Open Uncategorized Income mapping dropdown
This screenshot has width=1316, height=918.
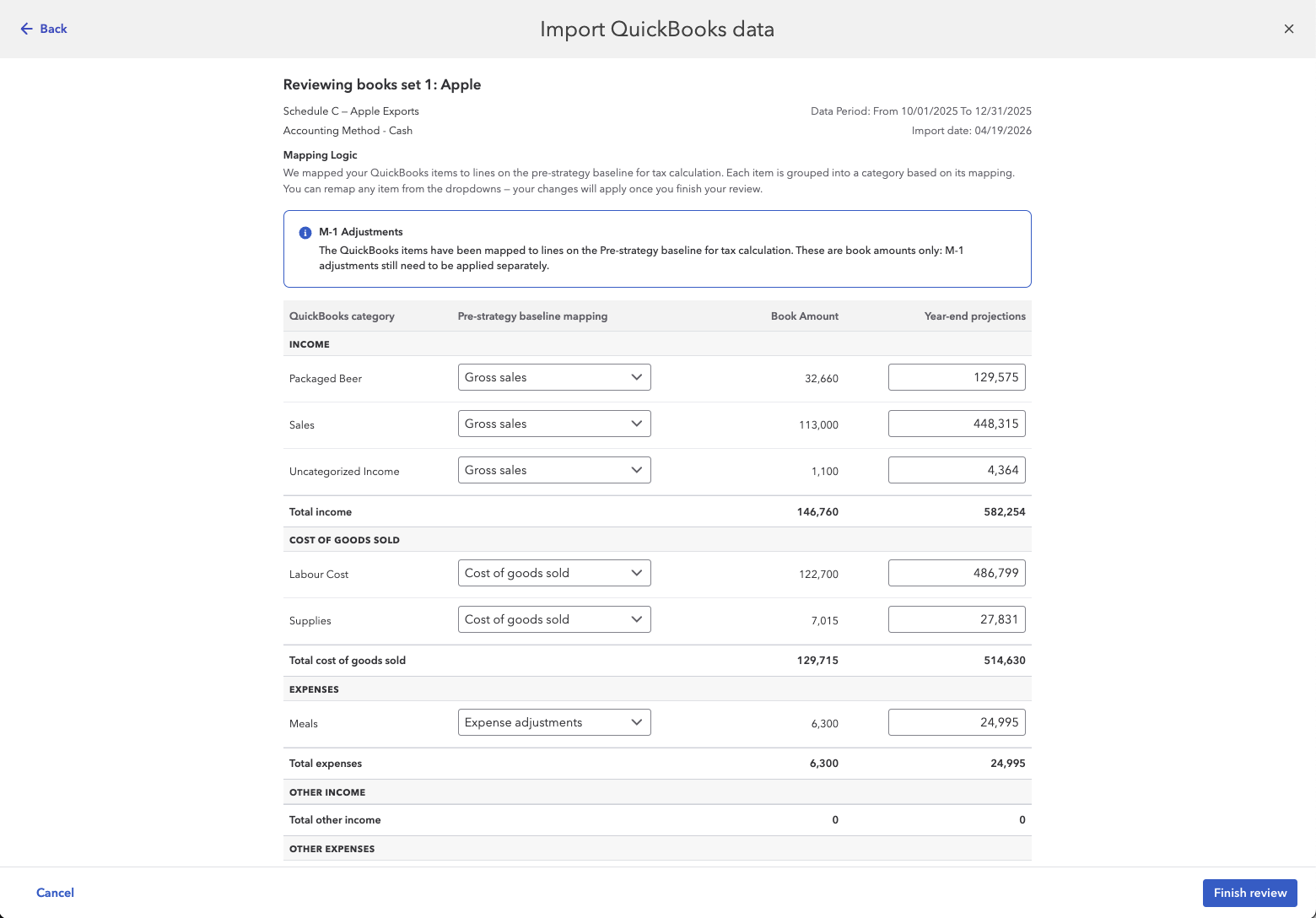pos(554,470)
